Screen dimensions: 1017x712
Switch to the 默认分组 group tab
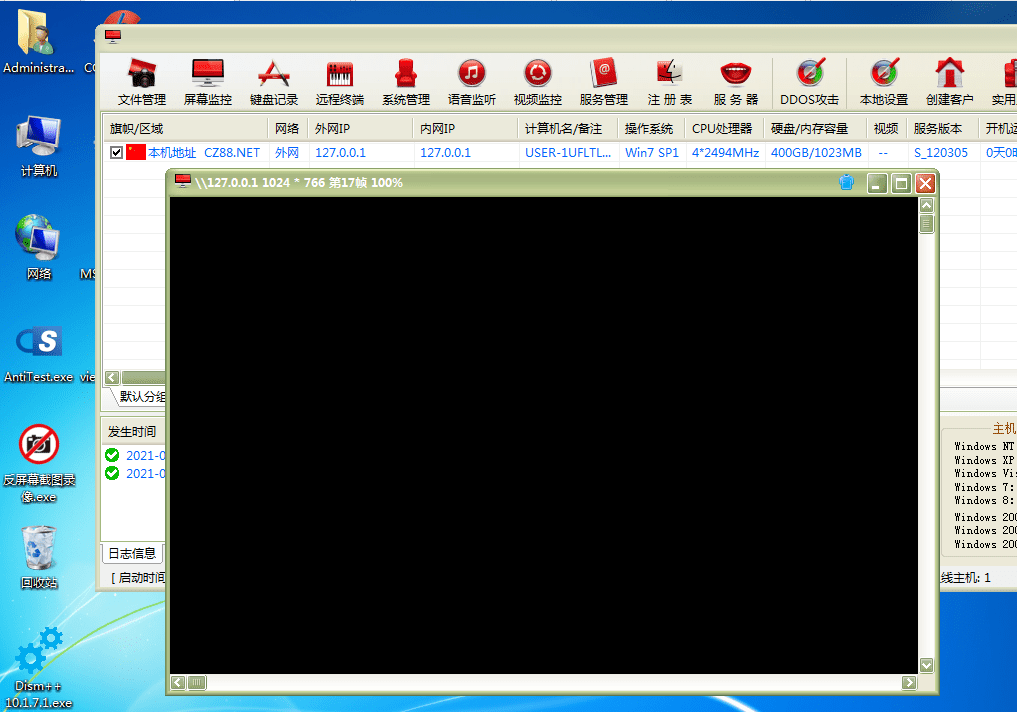click(142, 397)
